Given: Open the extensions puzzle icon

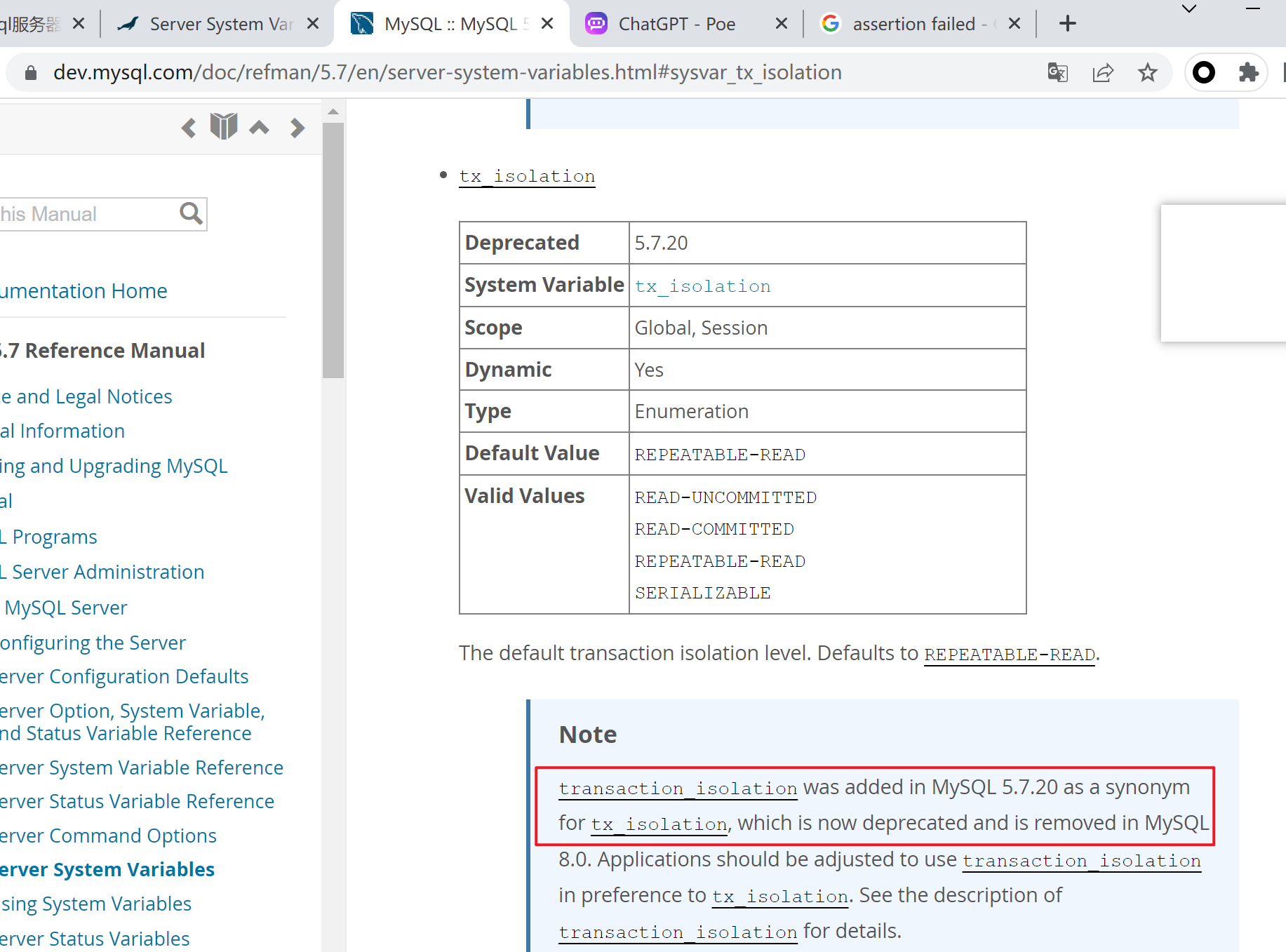Looking at the screenshot, I should (1248, 72).
